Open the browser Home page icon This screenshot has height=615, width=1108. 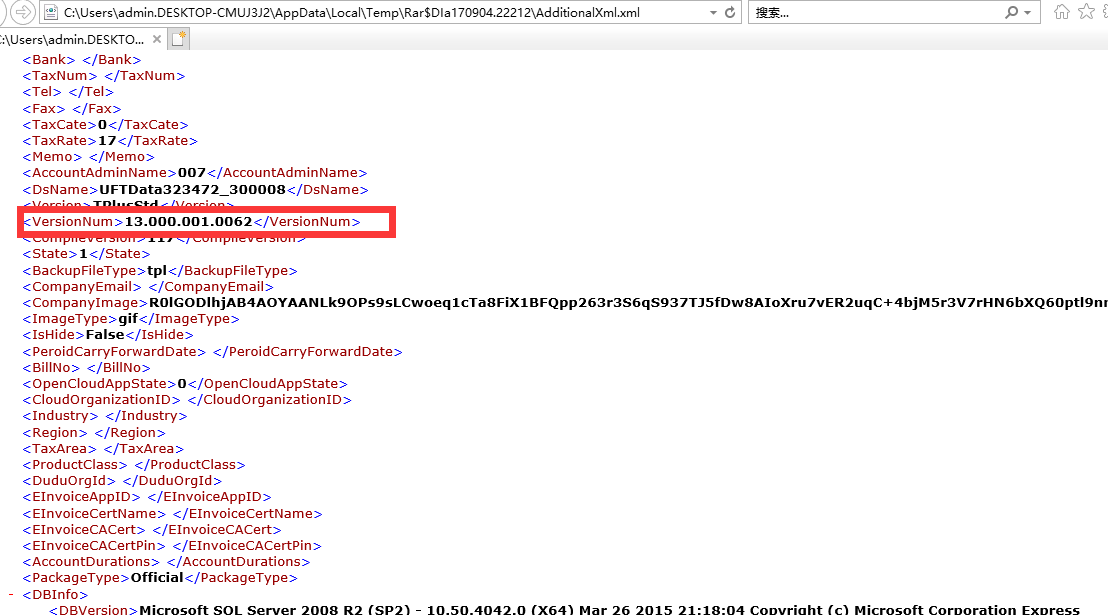[x=1061, y=11]
